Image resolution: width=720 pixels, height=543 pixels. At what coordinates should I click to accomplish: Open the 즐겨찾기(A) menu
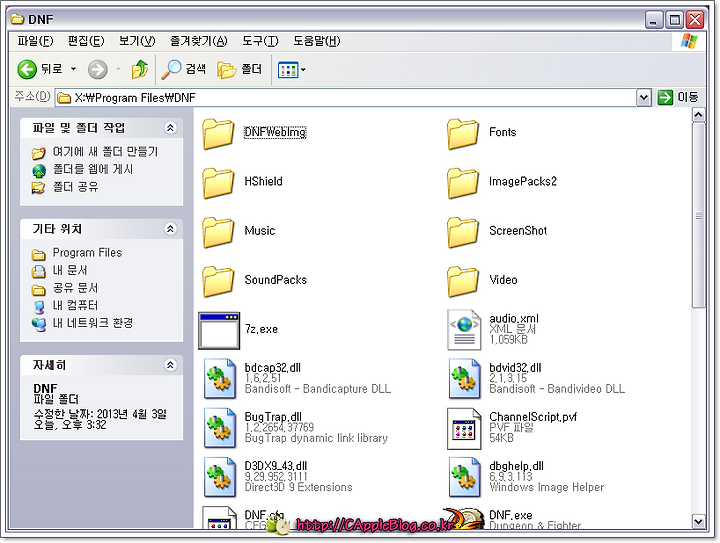198,41
